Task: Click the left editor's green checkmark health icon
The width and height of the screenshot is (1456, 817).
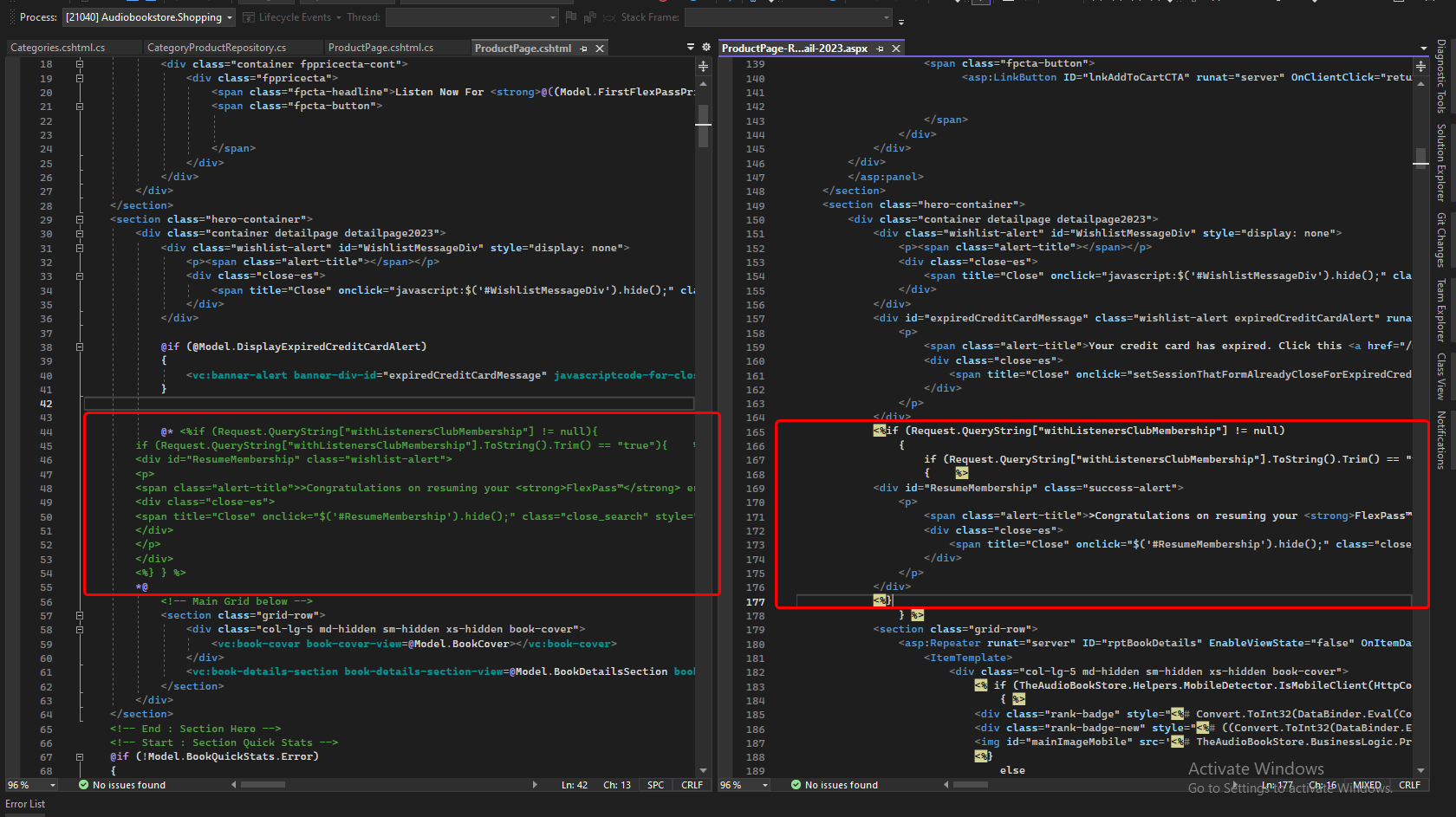Action: [83, 785]
